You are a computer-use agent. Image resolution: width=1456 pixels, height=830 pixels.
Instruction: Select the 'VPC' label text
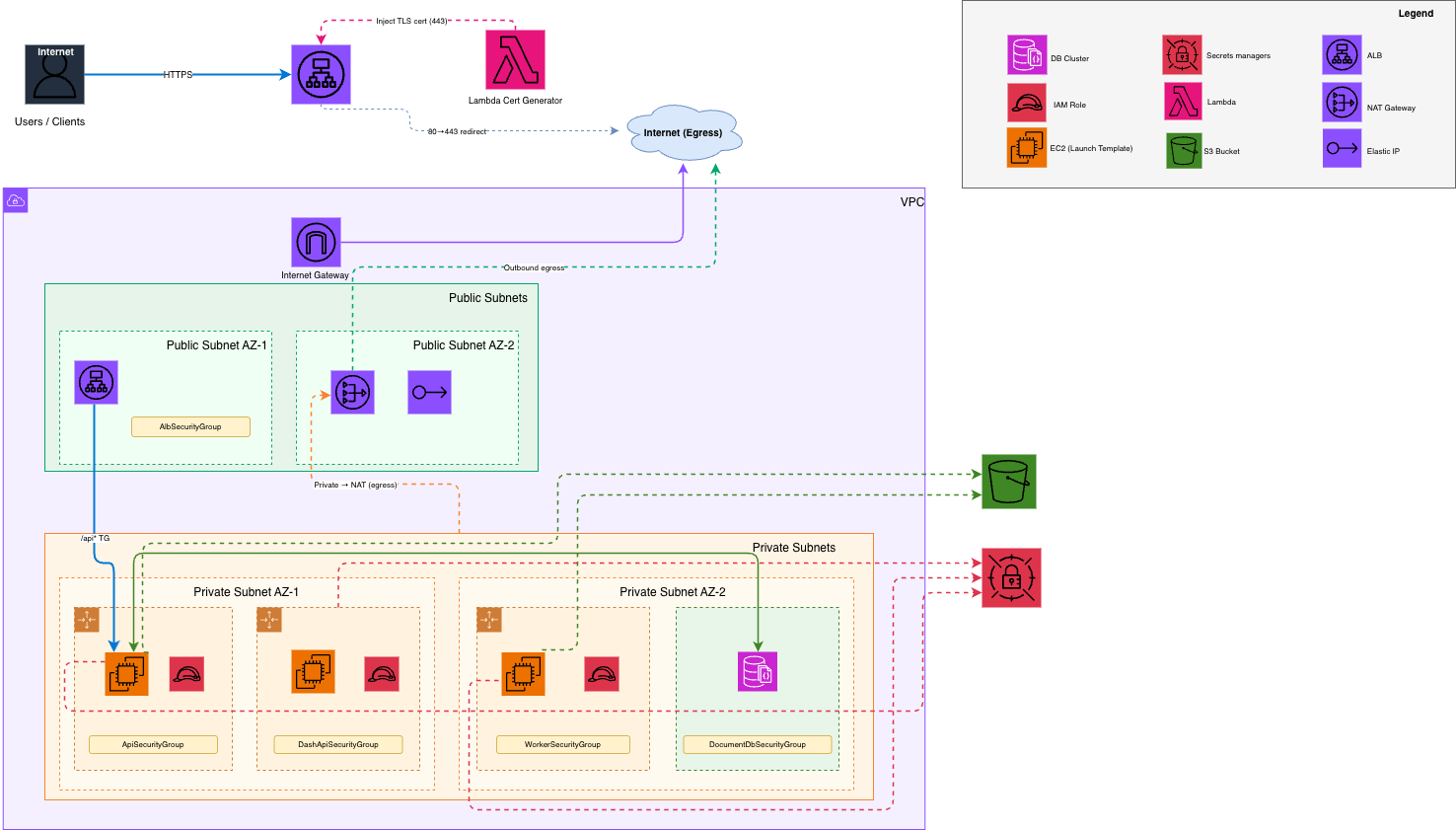pos(912,202)
